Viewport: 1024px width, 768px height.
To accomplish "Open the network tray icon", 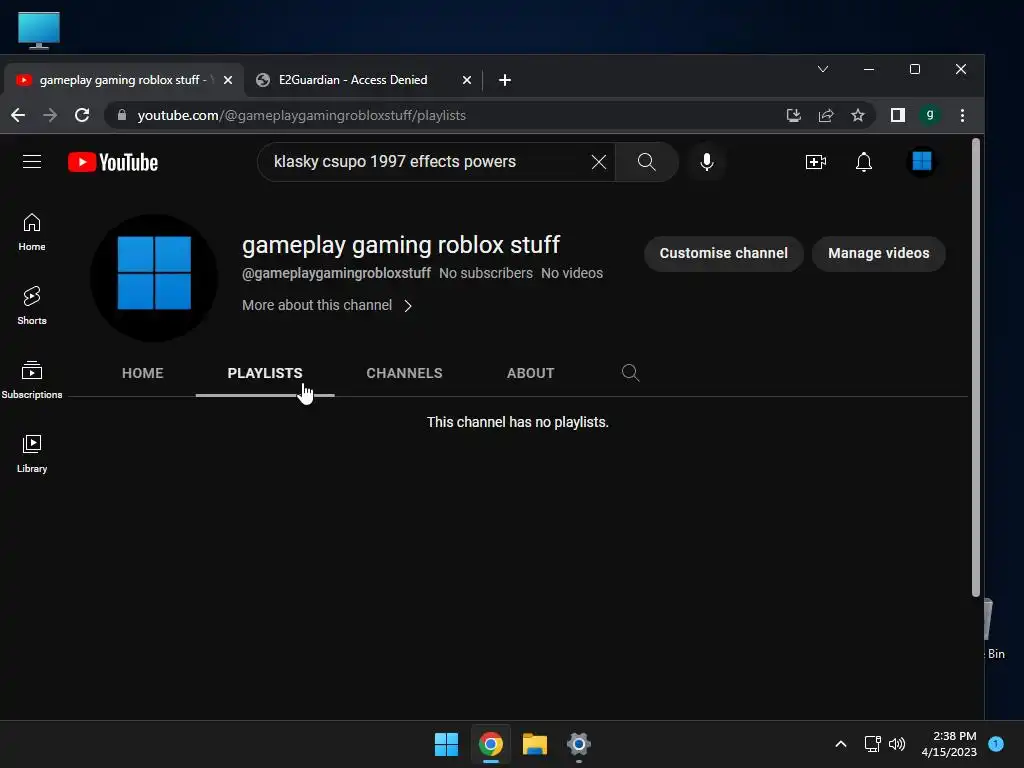I will 872,744.
